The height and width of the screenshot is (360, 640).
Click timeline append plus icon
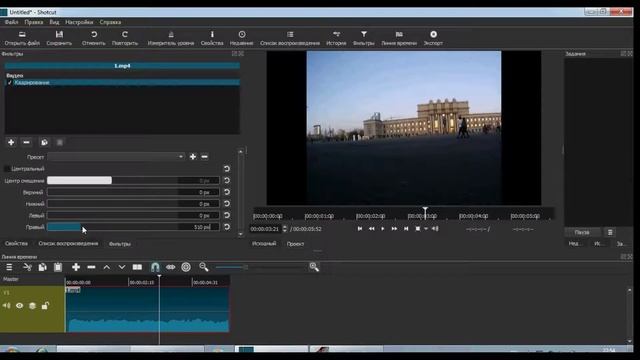click(x=76, y=267)
